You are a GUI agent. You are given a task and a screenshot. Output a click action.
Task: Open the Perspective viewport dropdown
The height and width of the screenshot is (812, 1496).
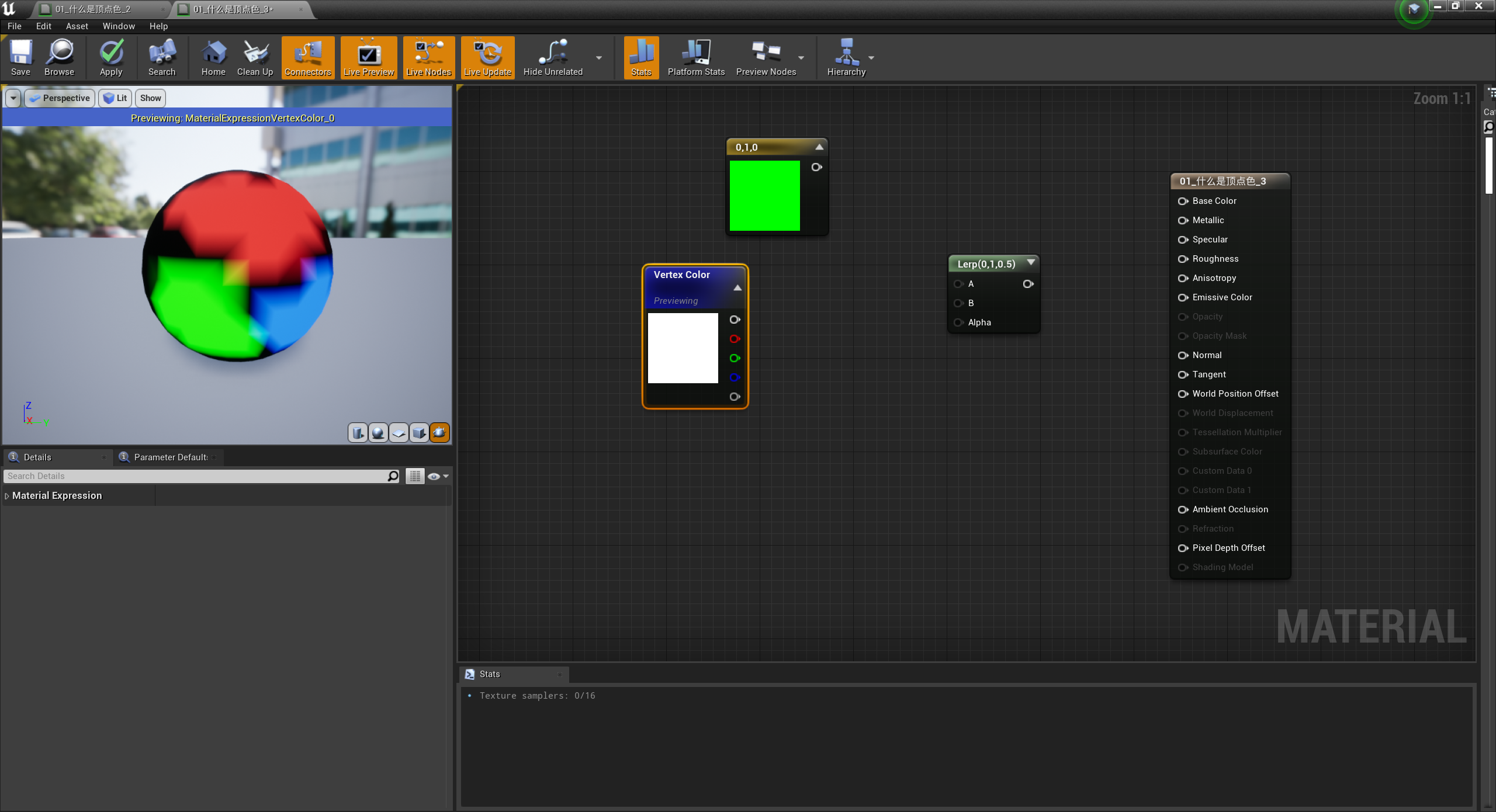(13, 98)
